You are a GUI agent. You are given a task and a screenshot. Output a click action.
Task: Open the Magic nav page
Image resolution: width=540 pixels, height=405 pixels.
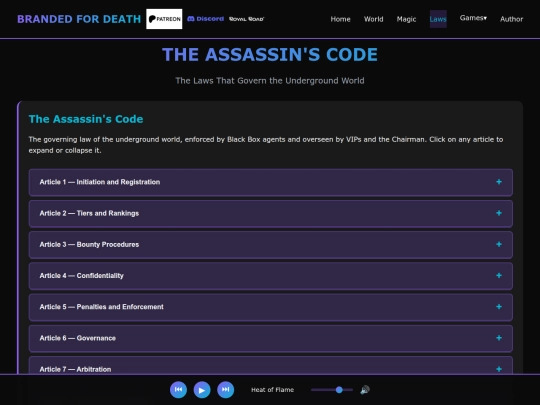406,19
